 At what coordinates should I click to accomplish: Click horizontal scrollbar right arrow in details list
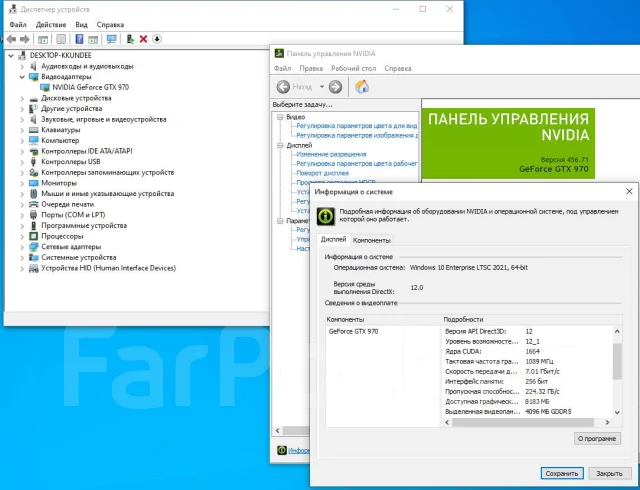tap(607, 422)
